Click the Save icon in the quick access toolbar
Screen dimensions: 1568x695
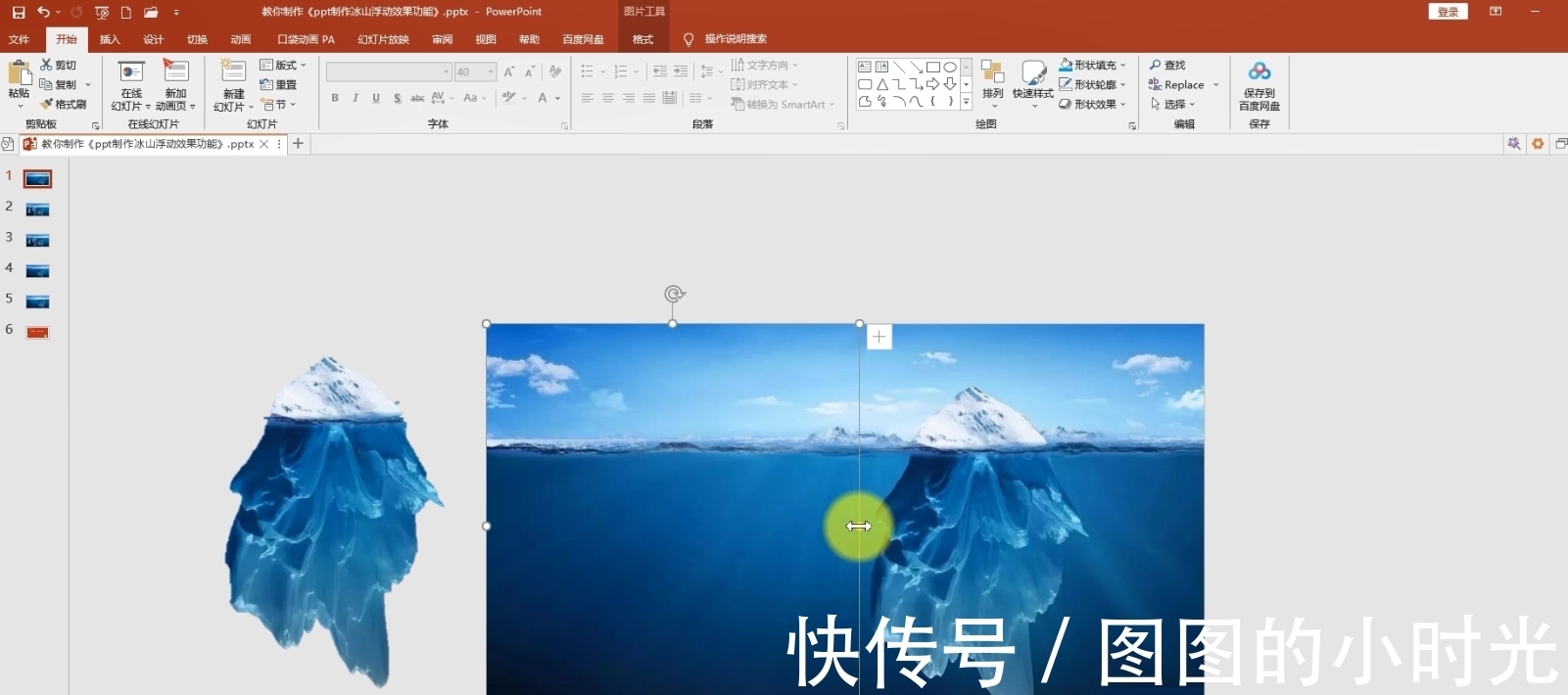(x=19, y=12)
